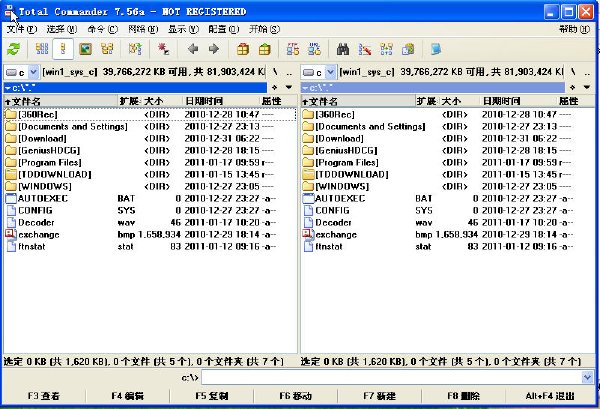This screenshot has width=600, height=409.
Task: Click the F8 删除 button
Action: (463, 396)
